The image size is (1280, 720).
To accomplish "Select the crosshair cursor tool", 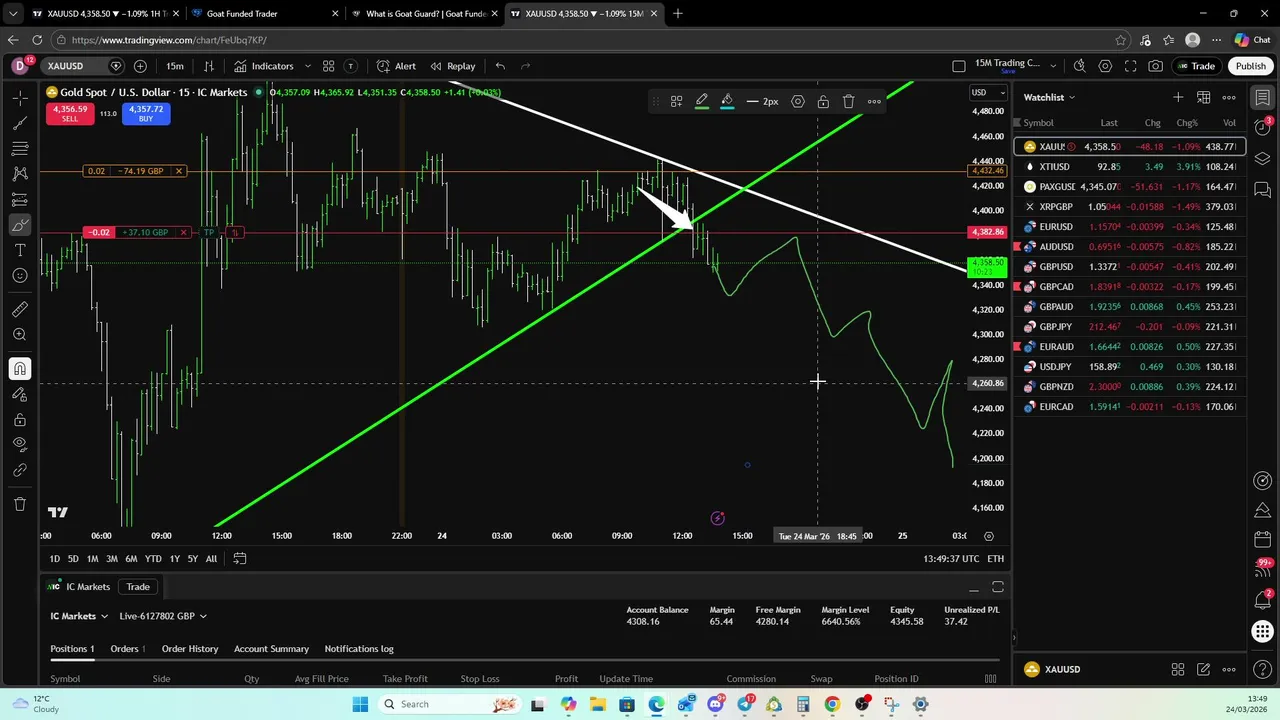I will pyautogui.click(x=20, y=98).
